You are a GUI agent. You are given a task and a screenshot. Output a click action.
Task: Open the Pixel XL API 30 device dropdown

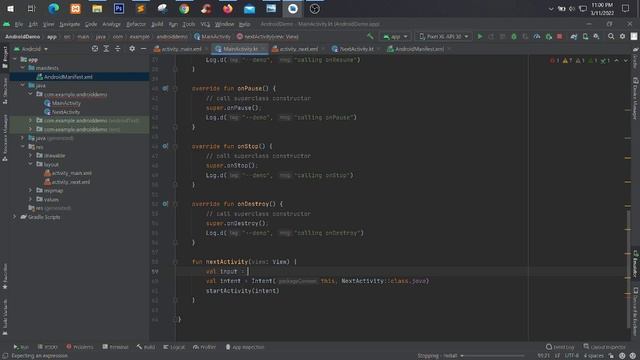[443, 36]
